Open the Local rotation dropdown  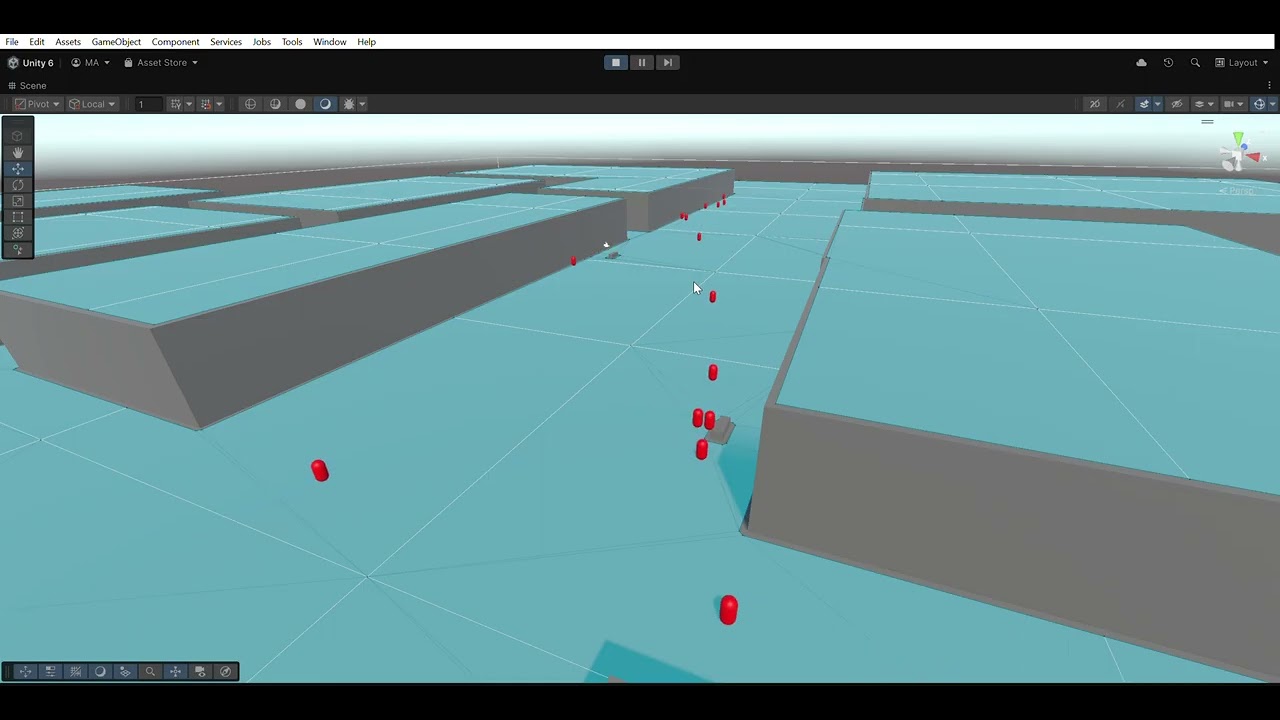(92, 104)
